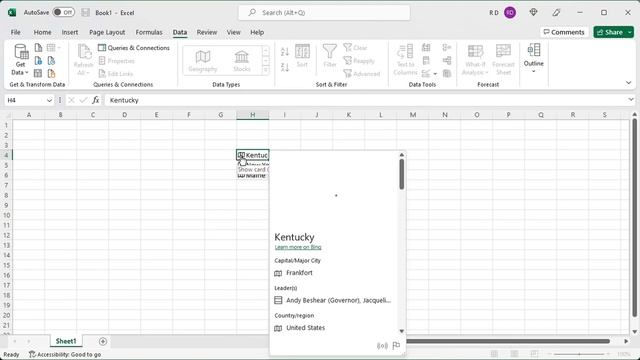Open the Get Data menu
This screenshot has height=360, width=640.
click(20, 60)
